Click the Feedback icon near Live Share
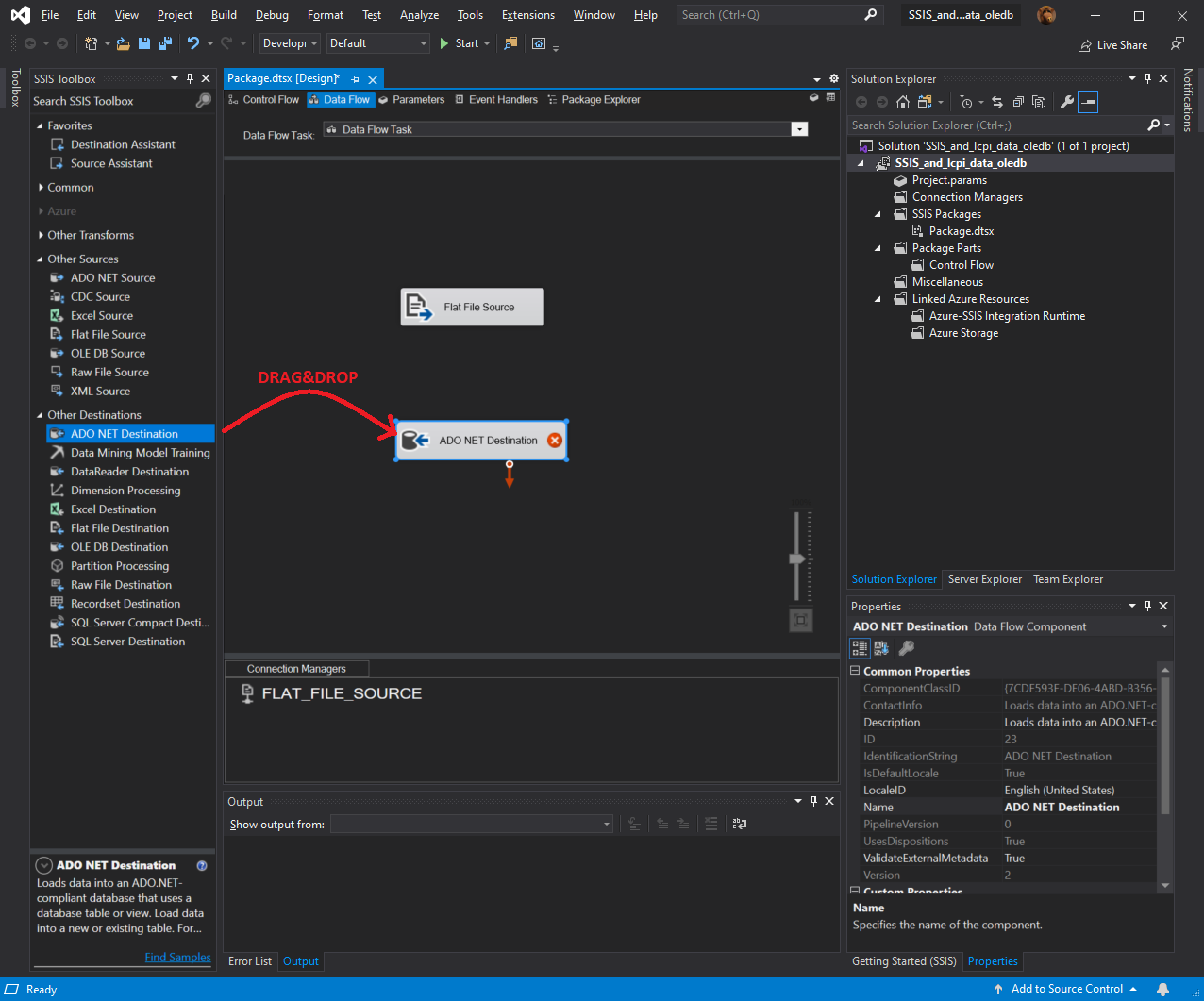This screenshot has height=1001, width=1204. click(1178, 44)
